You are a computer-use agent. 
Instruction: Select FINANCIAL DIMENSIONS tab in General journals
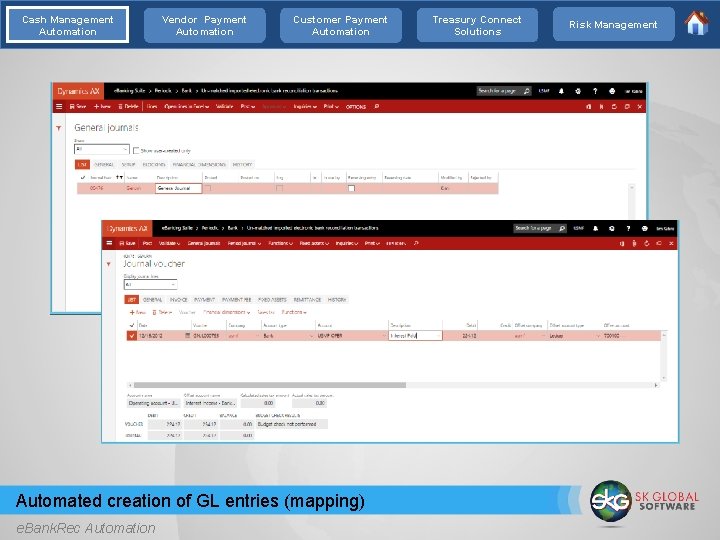click(x=199, y=164)
